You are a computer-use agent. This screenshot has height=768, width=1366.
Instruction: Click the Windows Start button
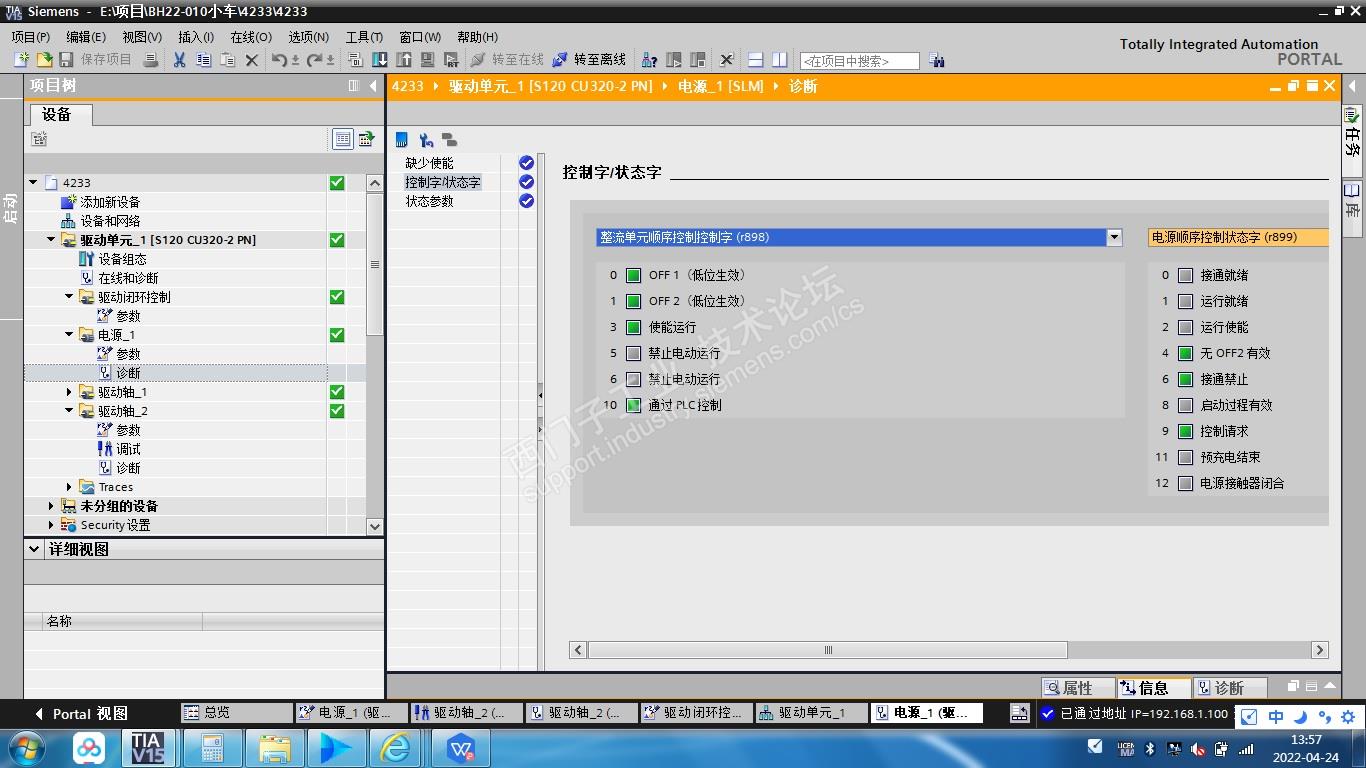point(26,747)
